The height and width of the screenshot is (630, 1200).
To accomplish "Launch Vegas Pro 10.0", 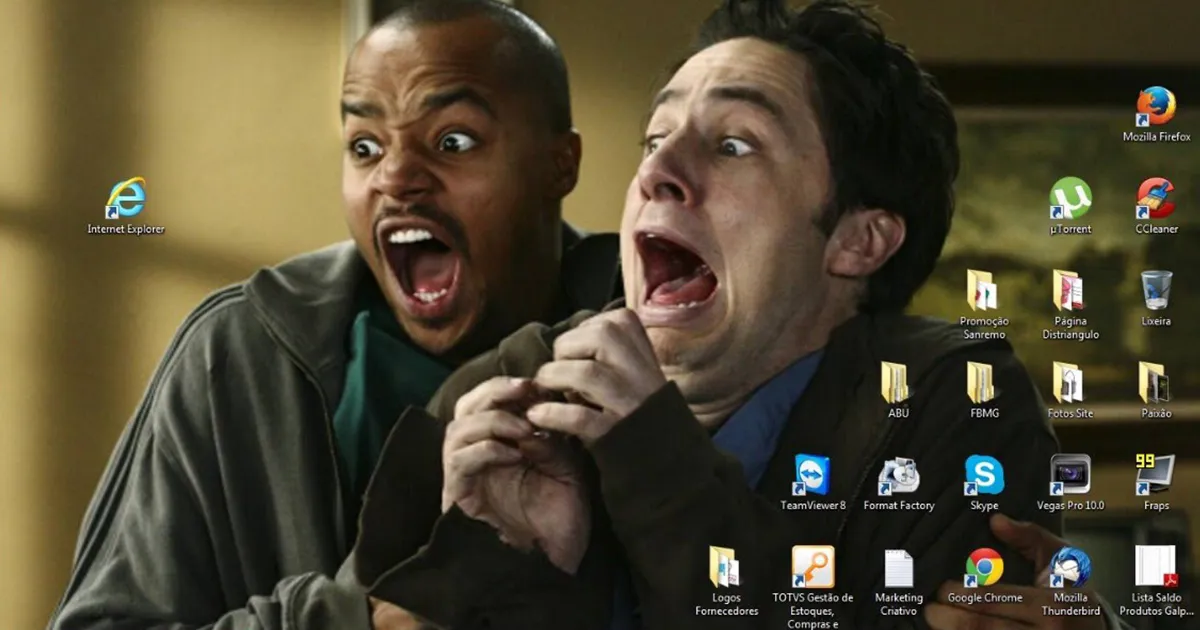I will pyautogui.click(x=1070, y=482).
